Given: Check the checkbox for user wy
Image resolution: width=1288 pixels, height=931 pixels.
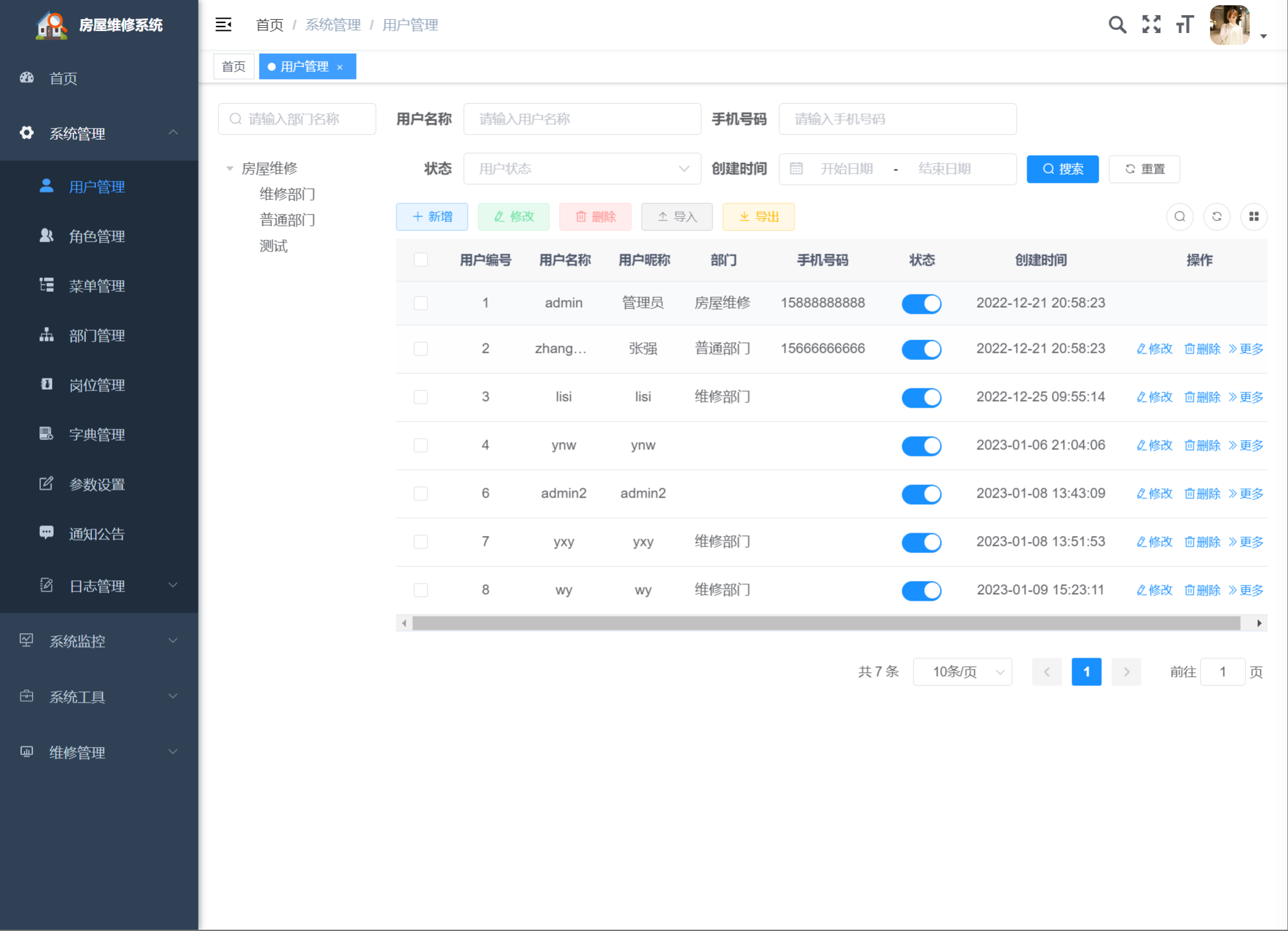Looking at the screenshot, I should 421,590.
